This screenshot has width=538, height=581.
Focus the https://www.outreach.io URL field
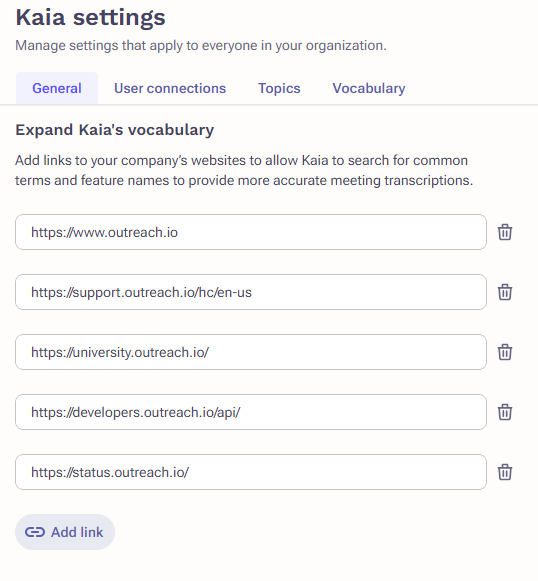pyautogui.click(x=251, y=232)
